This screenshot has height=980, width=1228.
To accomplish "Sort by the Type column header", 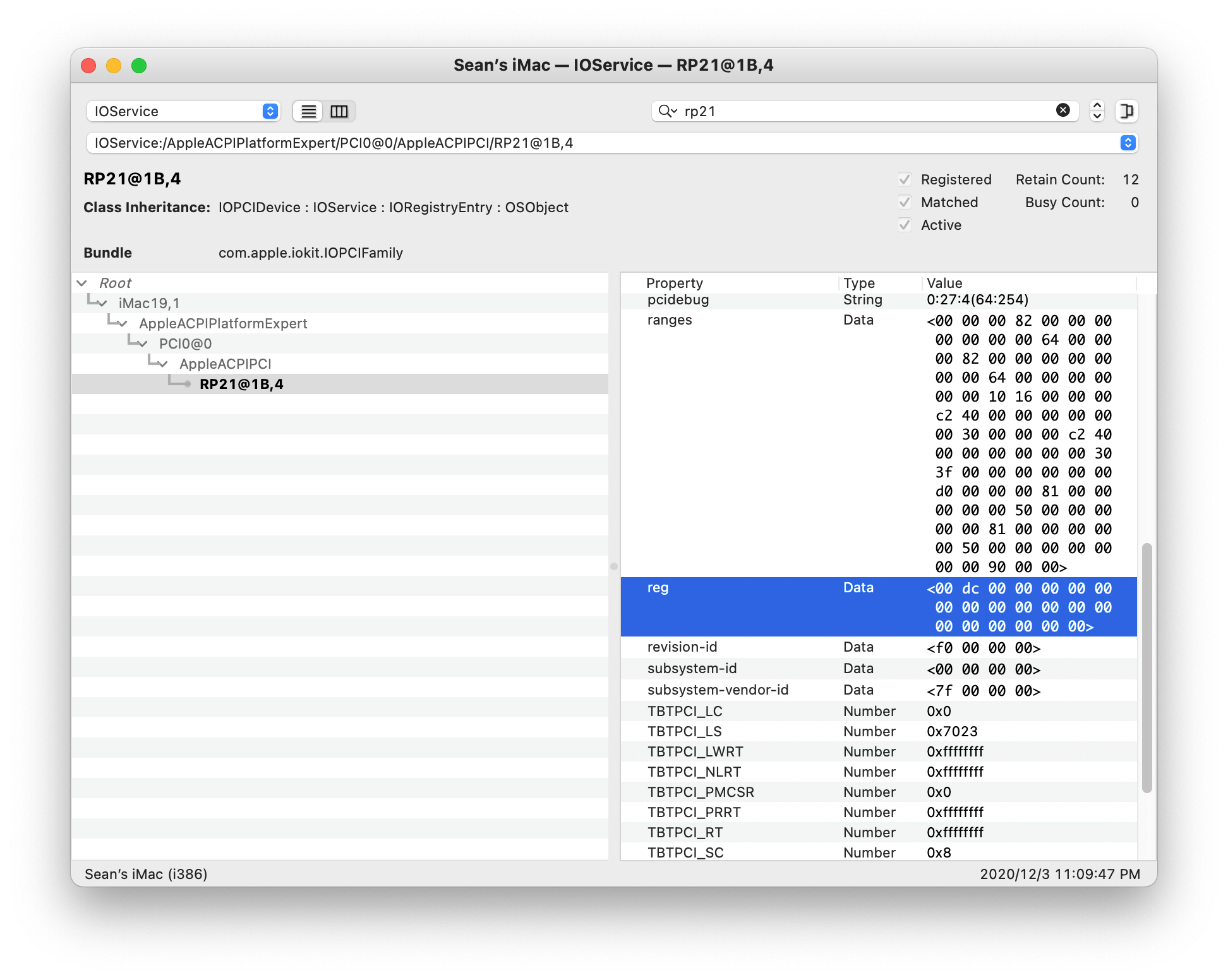I will pyautogui.click(x=881, y=283).
